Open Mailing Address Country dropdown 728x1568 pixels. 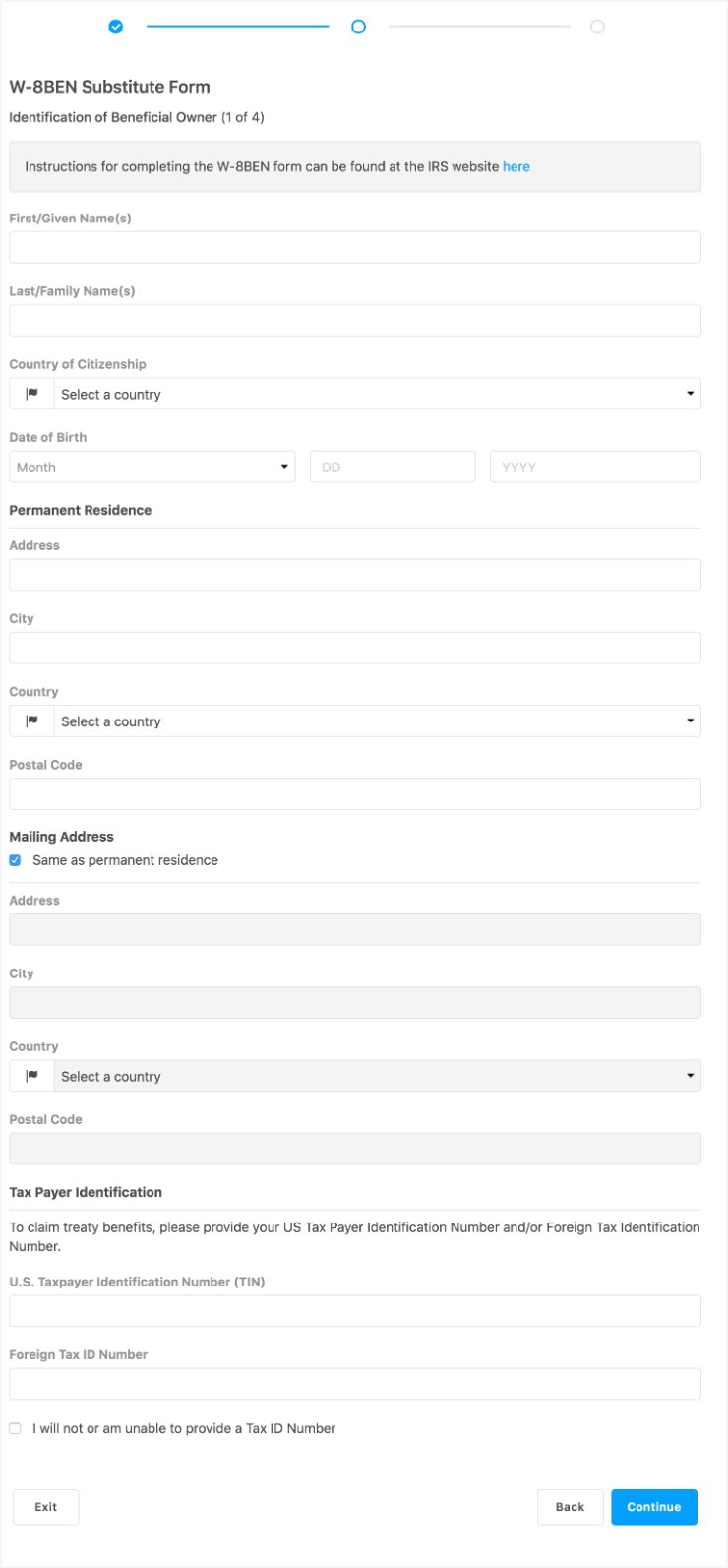click(x=377, y=1076)
